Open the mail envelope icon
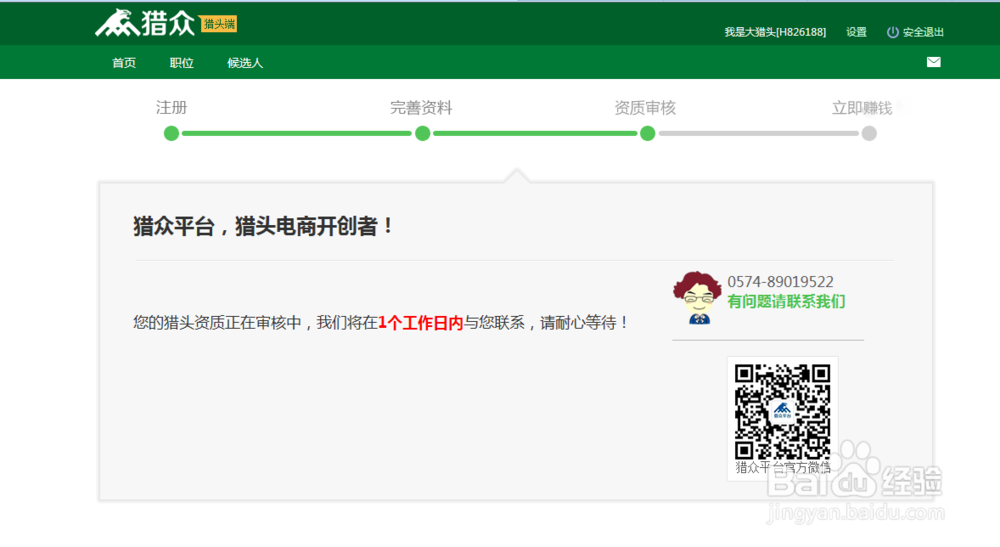The width and height of the screenshot is (1000, 547). point(933,62)
